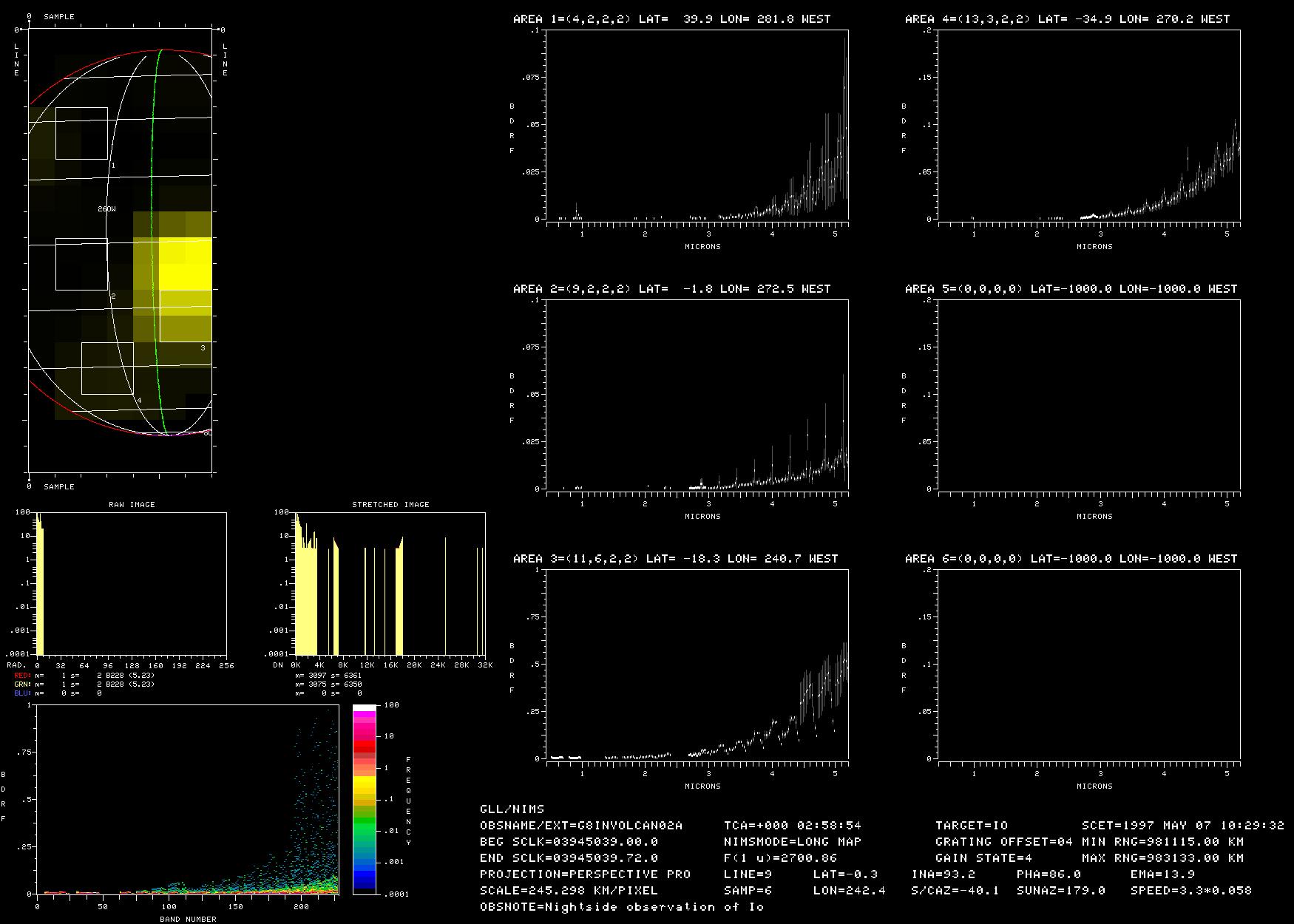Select the OBSNOTE nightside observation text
Screen dimensions: 1294x924
621,907
